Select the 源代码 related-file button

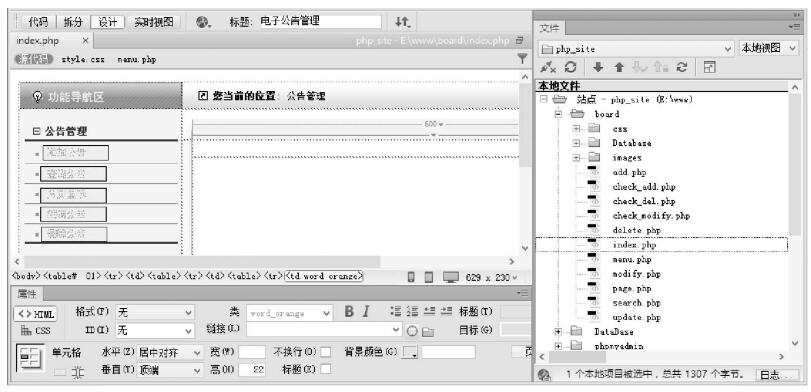[x=34, y=59]
